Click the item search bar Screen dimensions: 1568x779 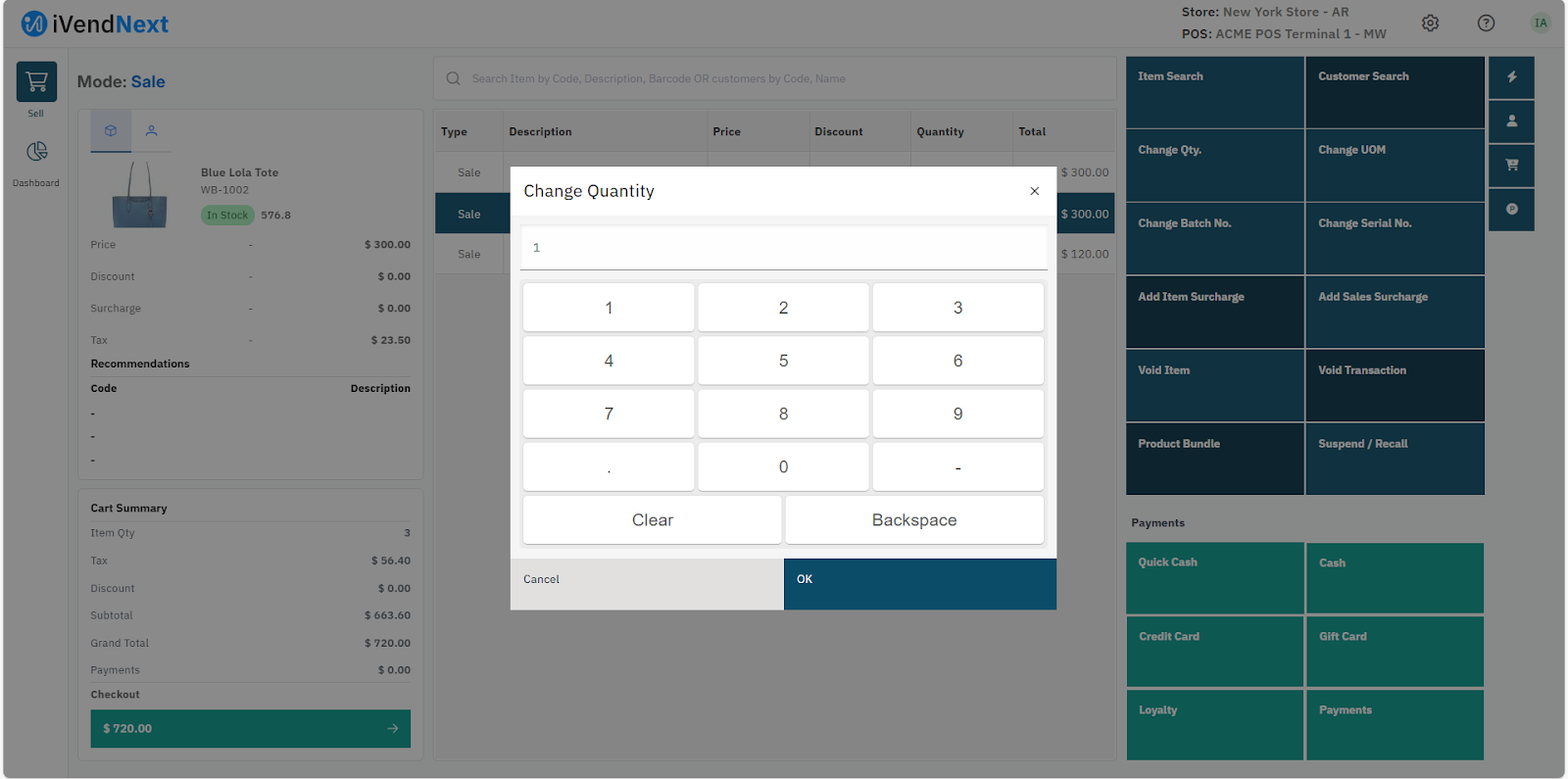point(774,78)
